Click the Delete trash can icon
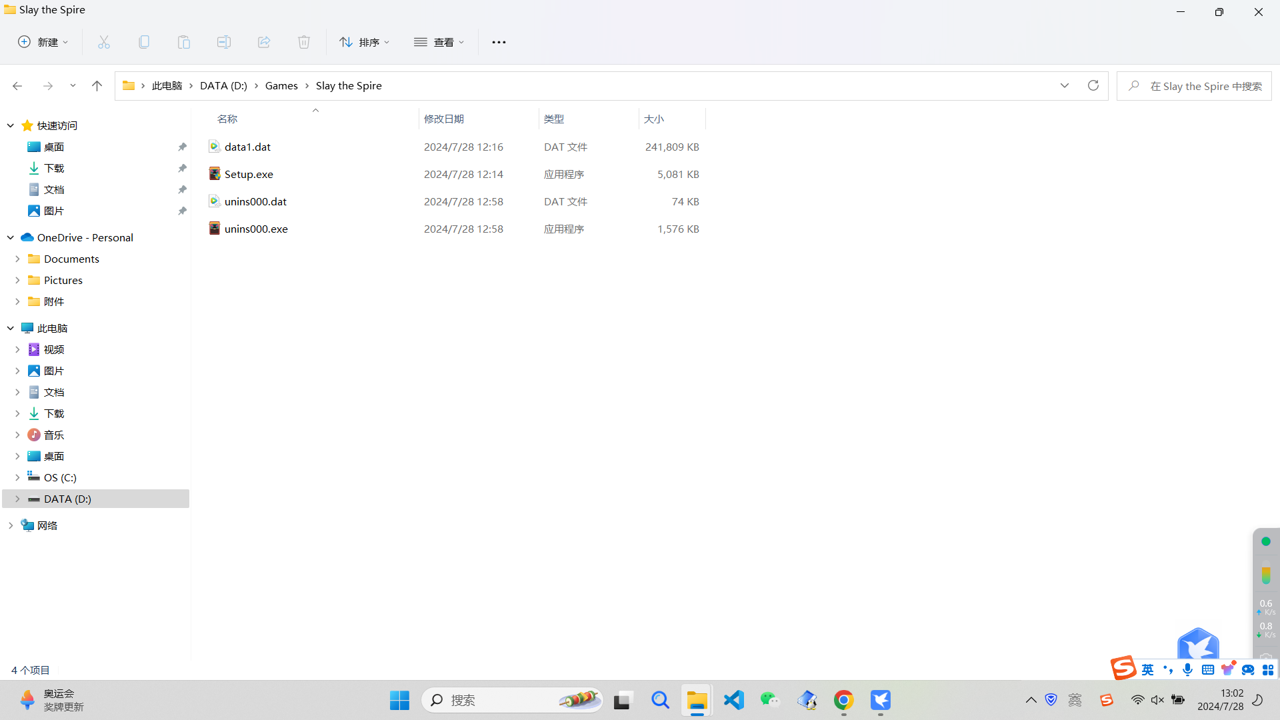The width and height of the screenshot is (1280, 720). pyautogui.click(x=304, y=42)
